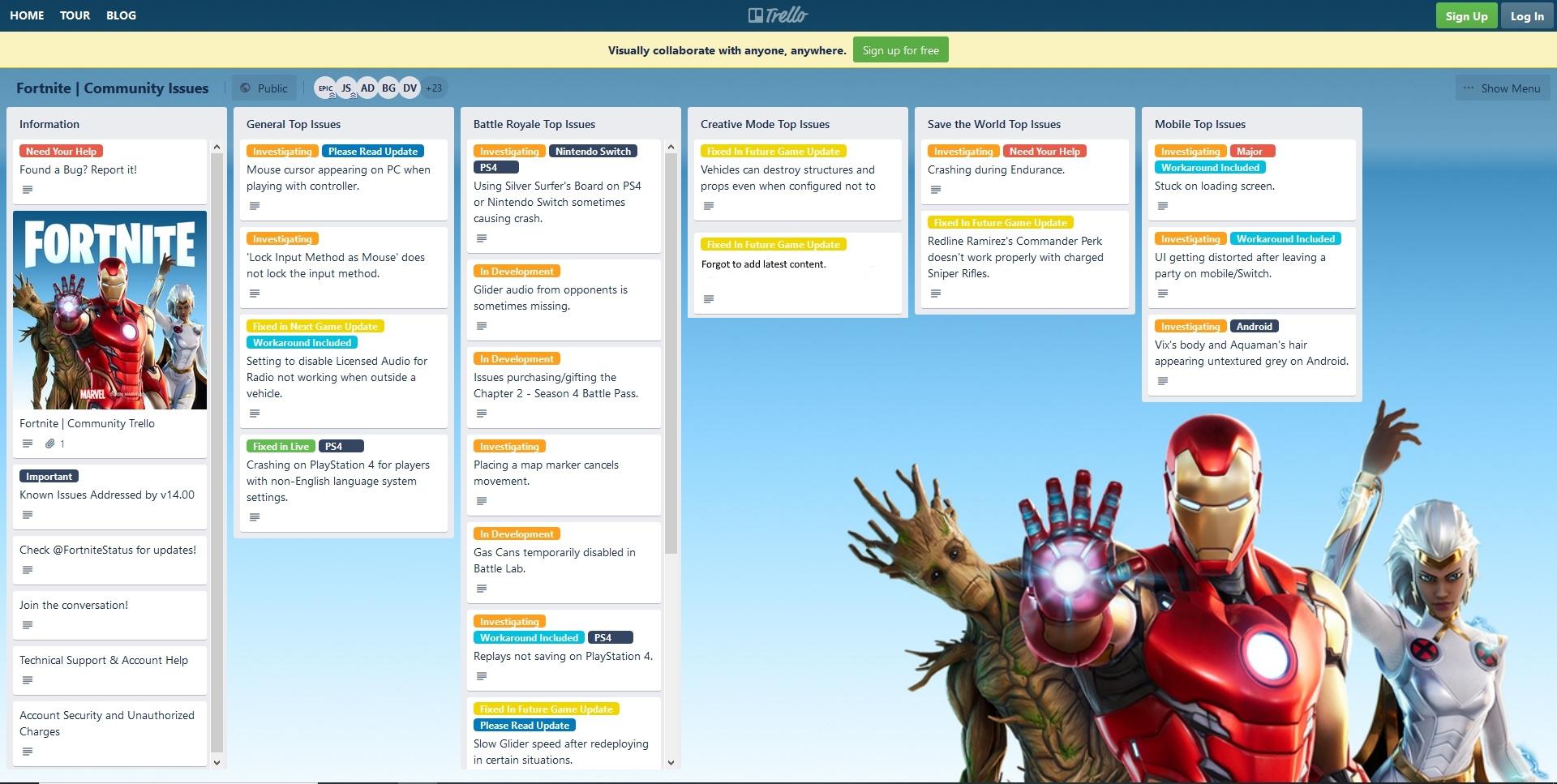1557x784 pixels.
Task: Click description icon on 'Stuck on loading screen' card
Action: (1163, 206)
